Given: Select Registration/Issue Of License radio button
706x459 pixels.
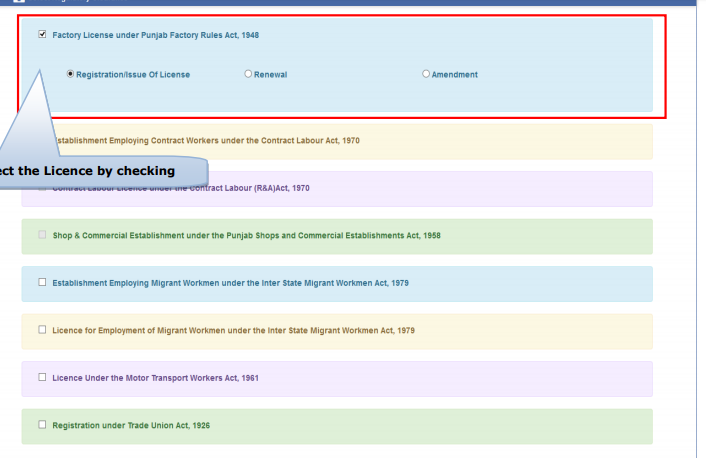Looking at the screenshot, I should coord(70,74).
